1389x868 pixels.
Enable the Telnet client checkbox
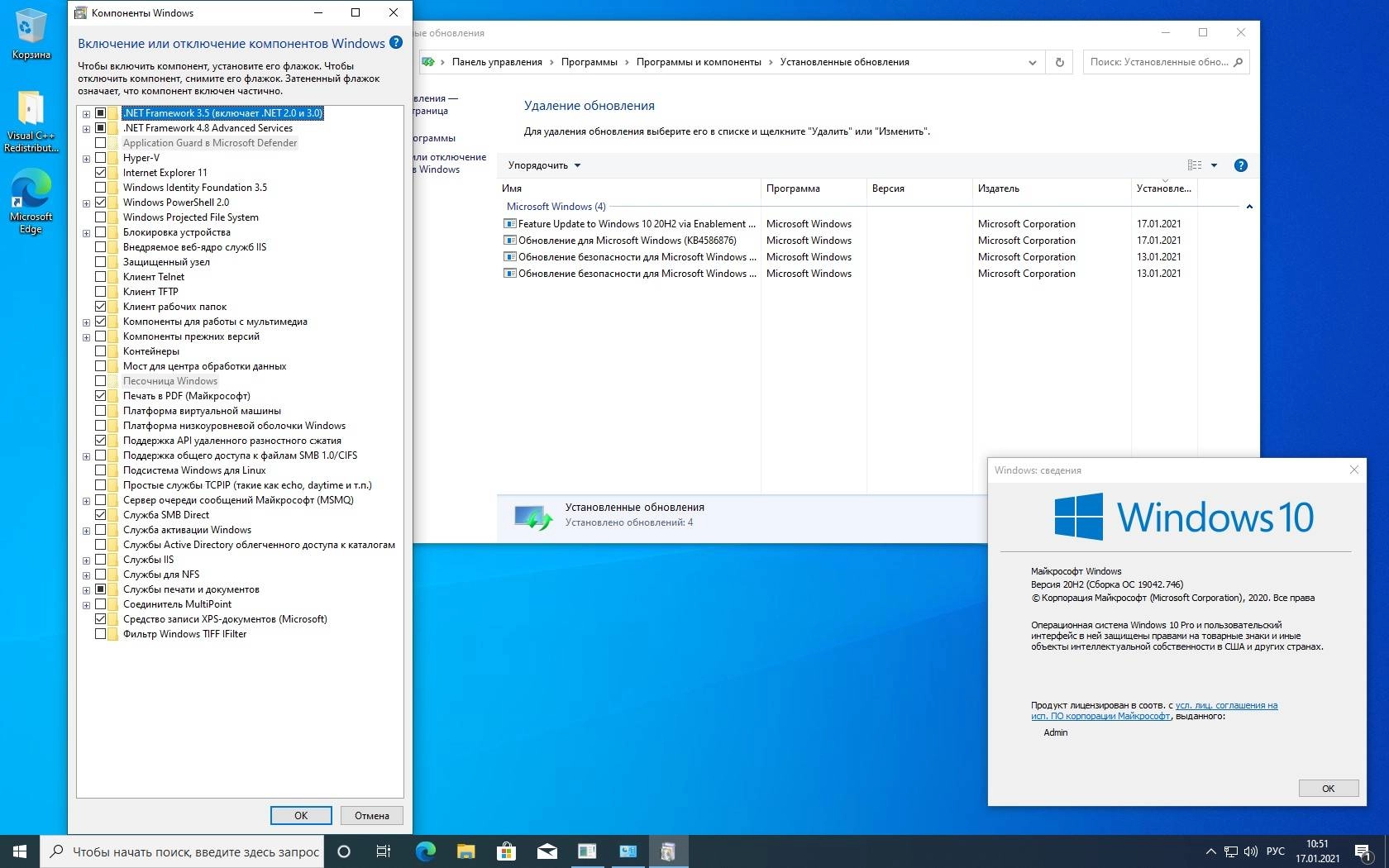coord(101,277)
